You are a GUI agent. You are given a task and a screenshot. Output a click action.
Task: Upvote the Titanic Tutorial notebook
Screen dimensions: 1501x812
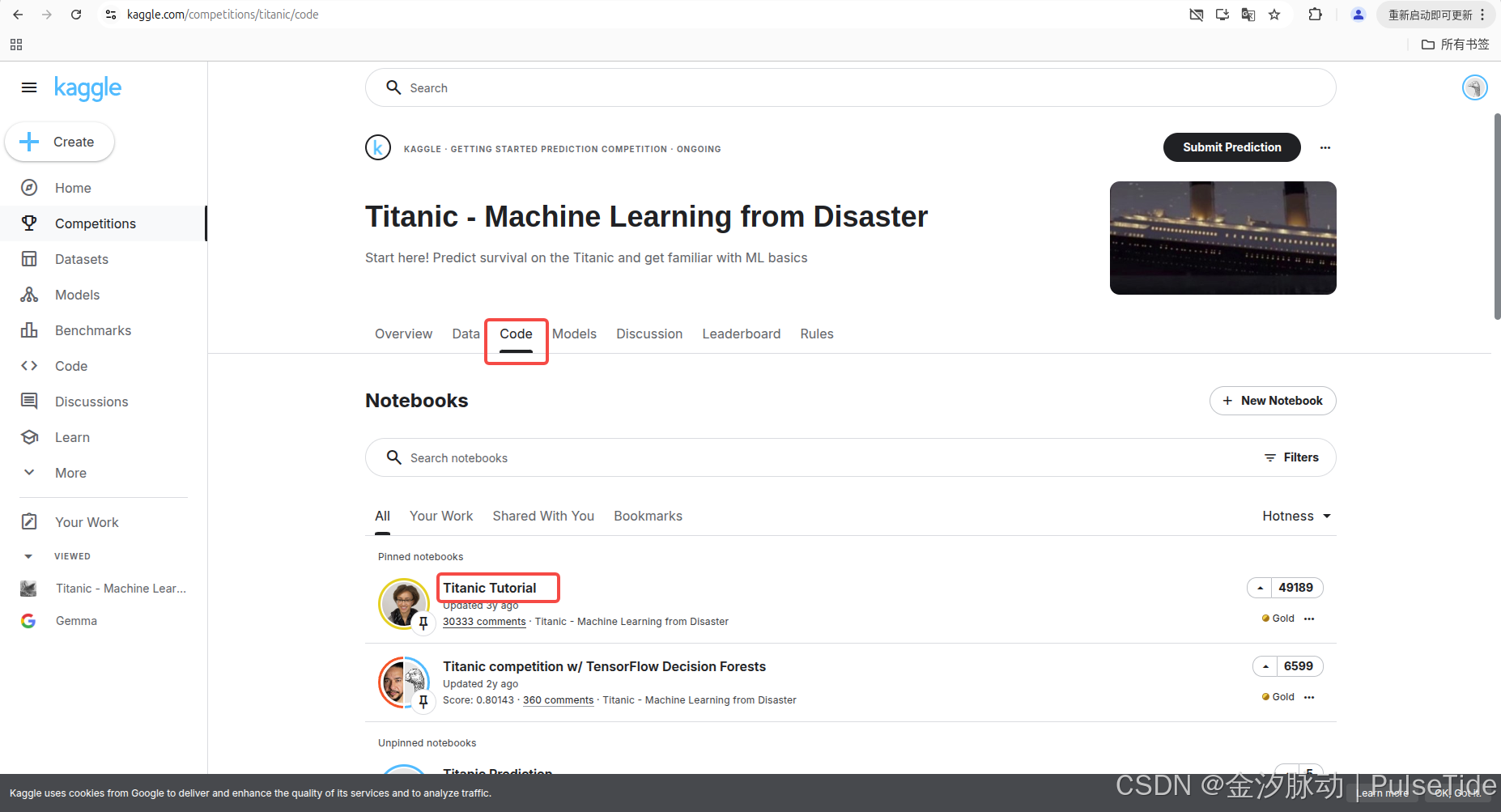click(1260, 588)
